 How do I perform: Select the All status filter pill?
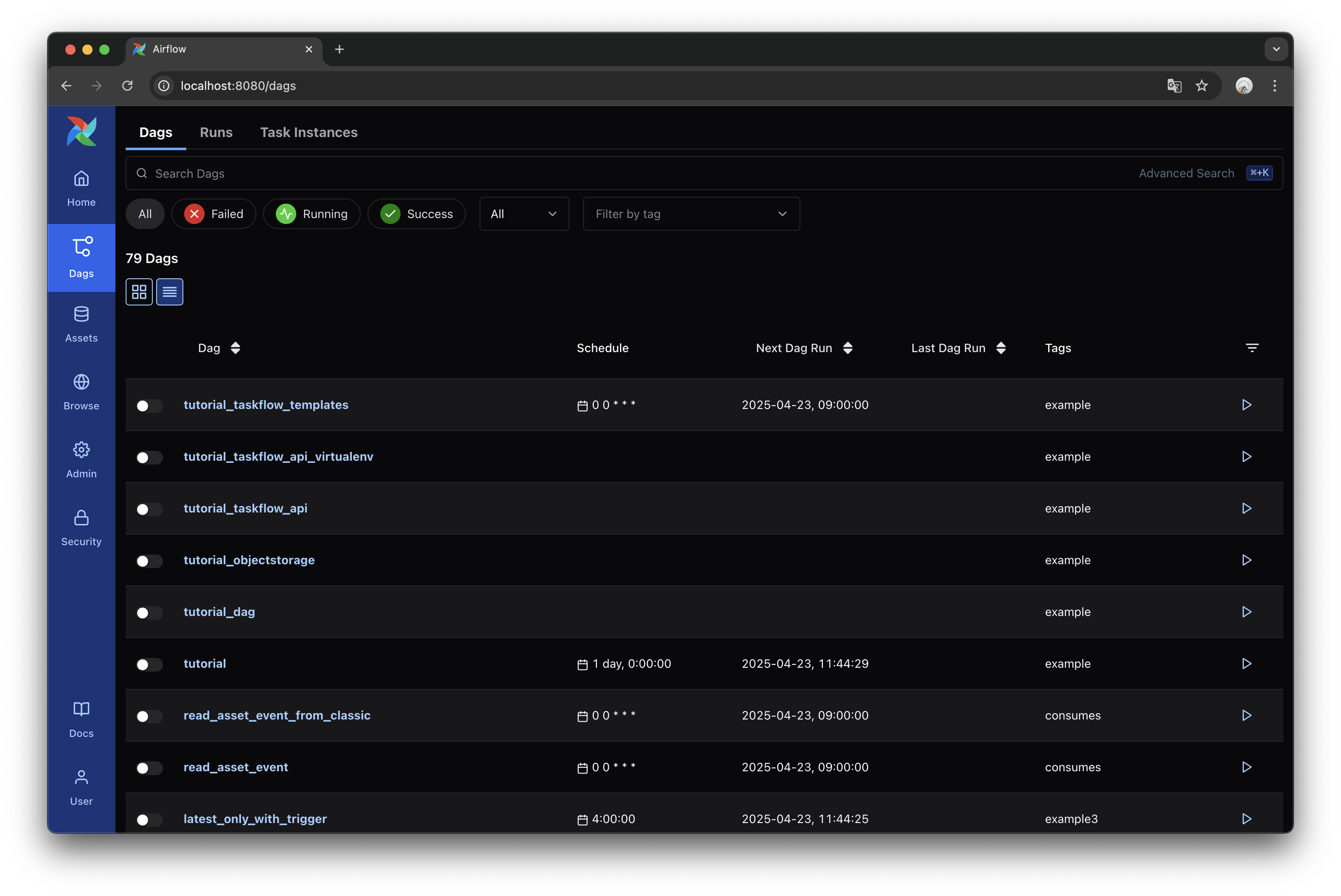coord(145,214)
